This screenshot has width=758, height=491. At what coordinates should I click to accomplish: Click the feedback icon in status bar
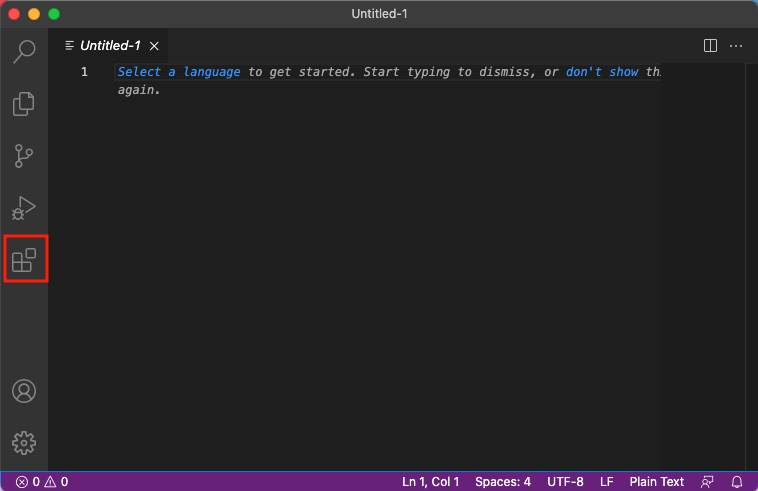pos(707,482)
